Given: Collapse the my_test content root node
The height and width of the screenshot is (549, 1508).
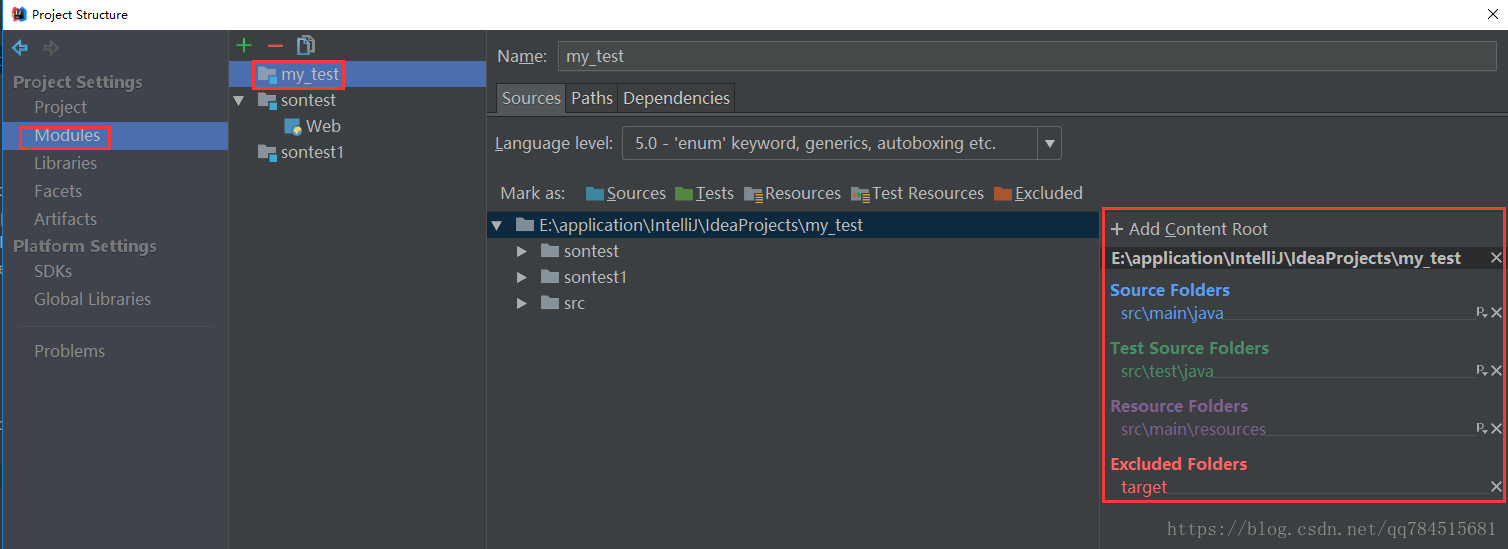Looking at the screenshot, I should tap(496, 225).
